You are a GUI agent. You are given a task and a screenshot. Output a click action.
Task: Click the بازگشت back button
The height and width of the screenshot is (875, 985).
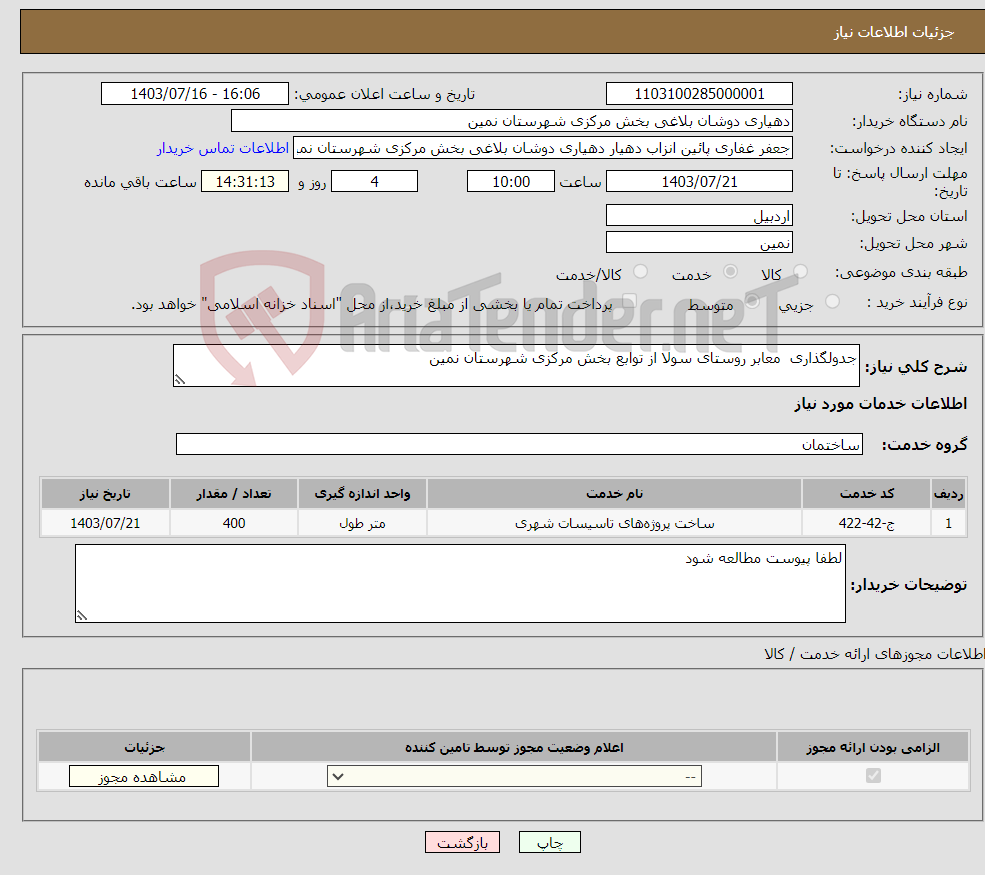462,842
